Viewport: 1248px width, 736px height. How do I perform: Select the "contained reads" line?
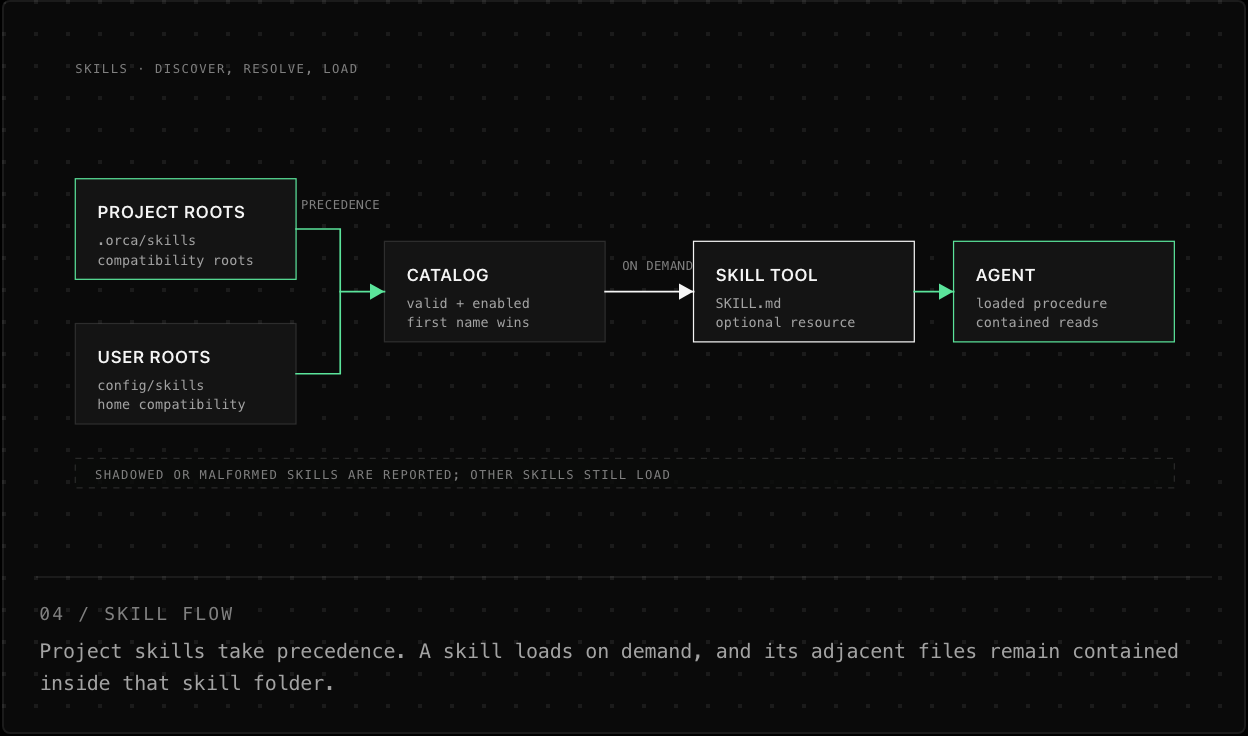point(1037,323)
